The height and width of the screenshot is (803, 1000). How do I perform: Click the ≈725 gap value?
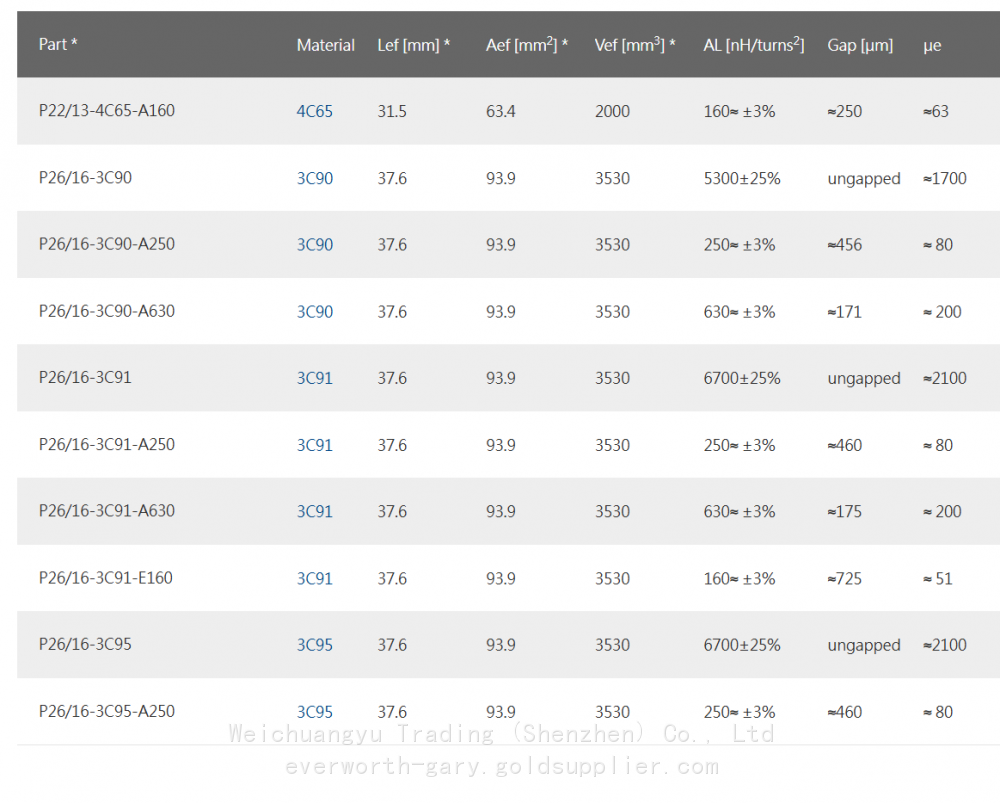844,579
